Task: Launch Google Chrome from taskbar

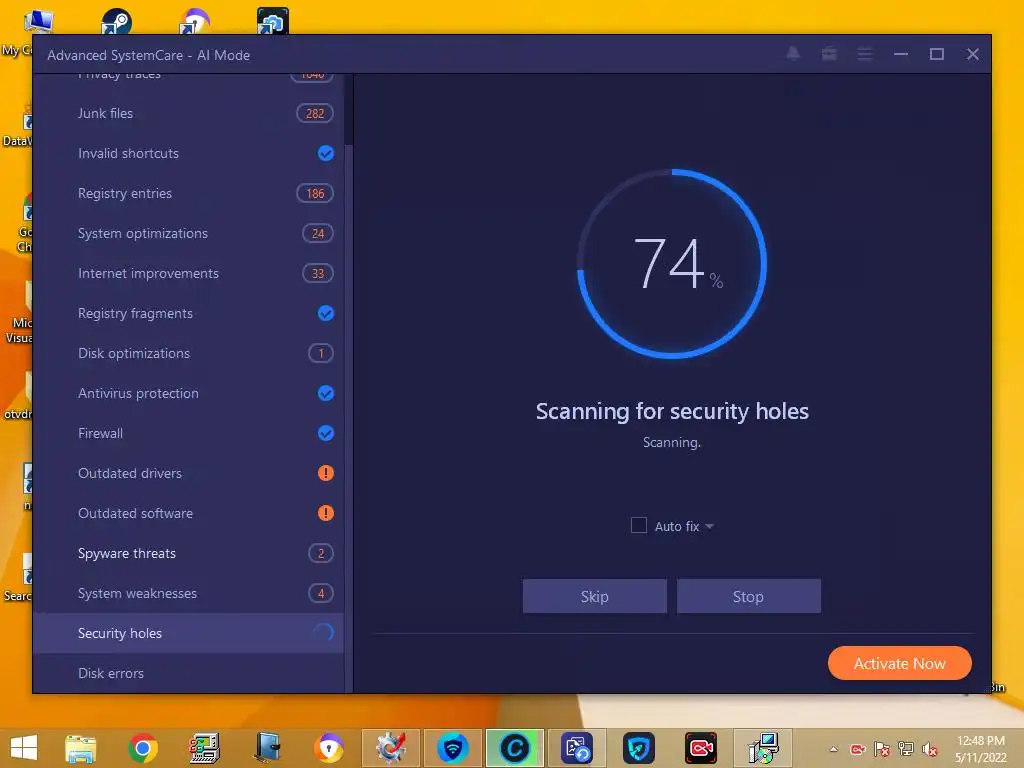Action: (142, 748)
